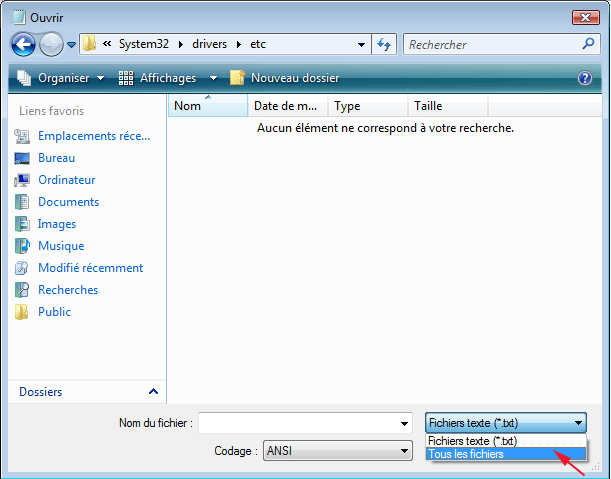Open the Codage ANSI combo box

337,451
